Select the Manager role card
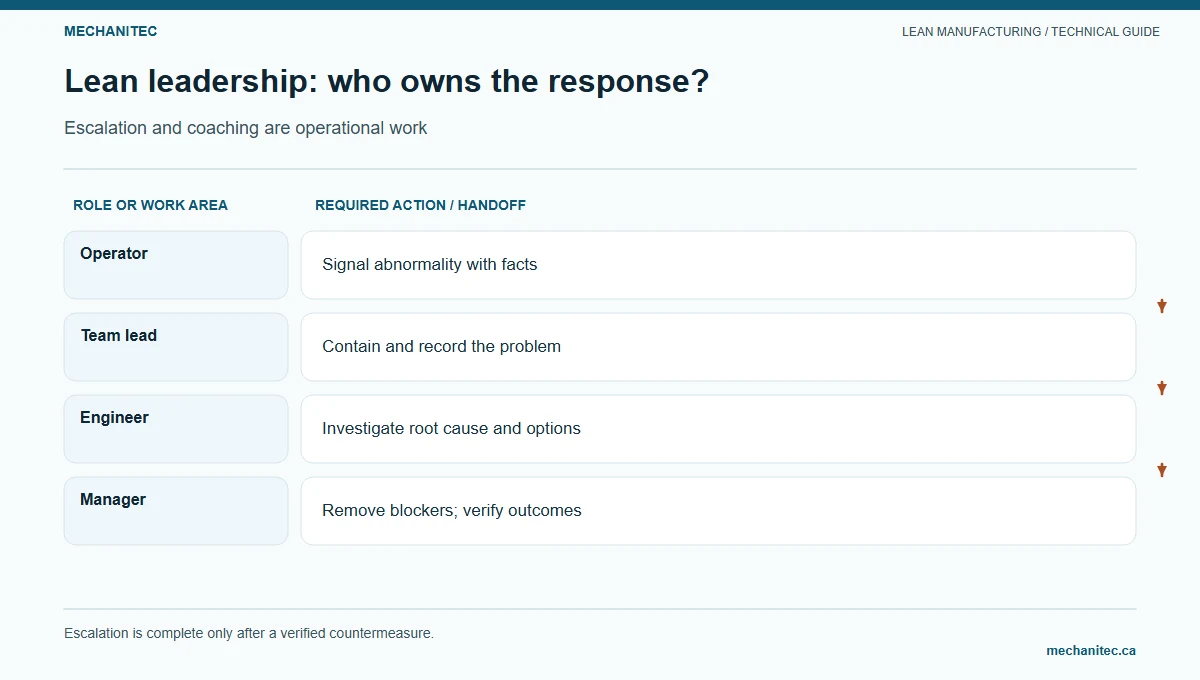1200x680 pixels. tap(176, 511)
